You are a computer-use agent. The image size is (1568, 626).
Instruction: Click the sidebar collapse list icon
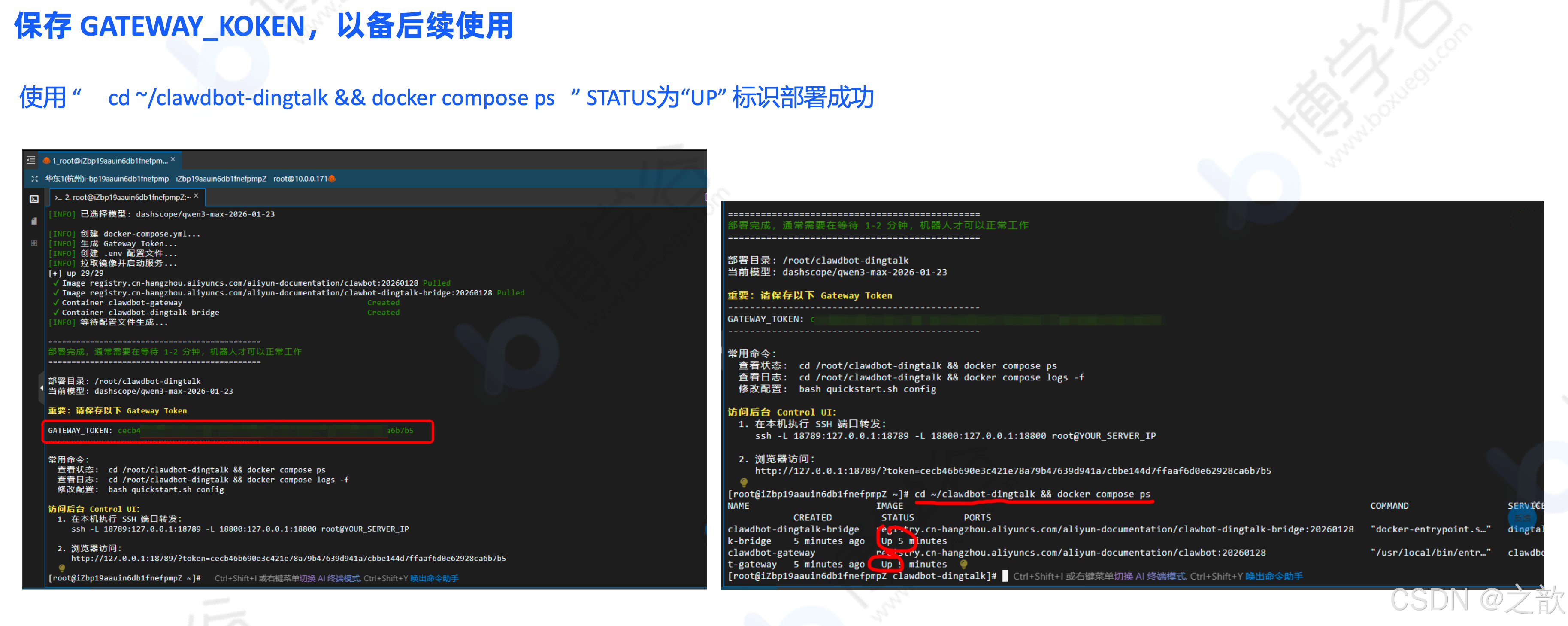pos(31,160)
